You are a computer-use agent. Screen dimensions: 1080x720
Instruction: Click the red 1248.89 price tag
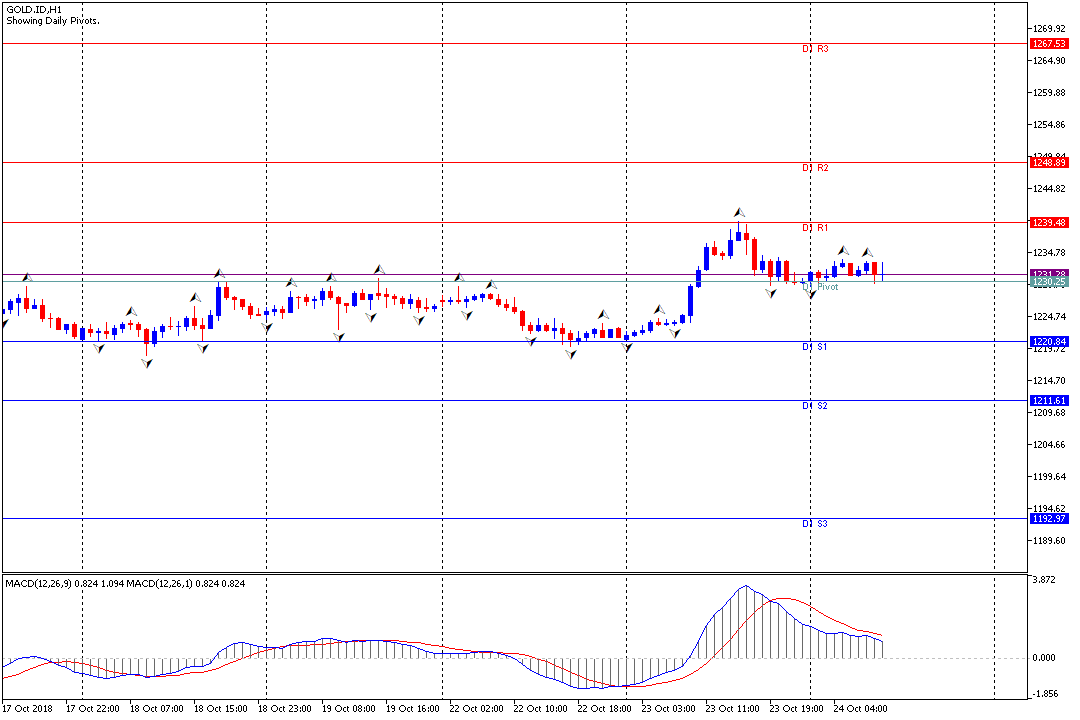[1049, 163]
